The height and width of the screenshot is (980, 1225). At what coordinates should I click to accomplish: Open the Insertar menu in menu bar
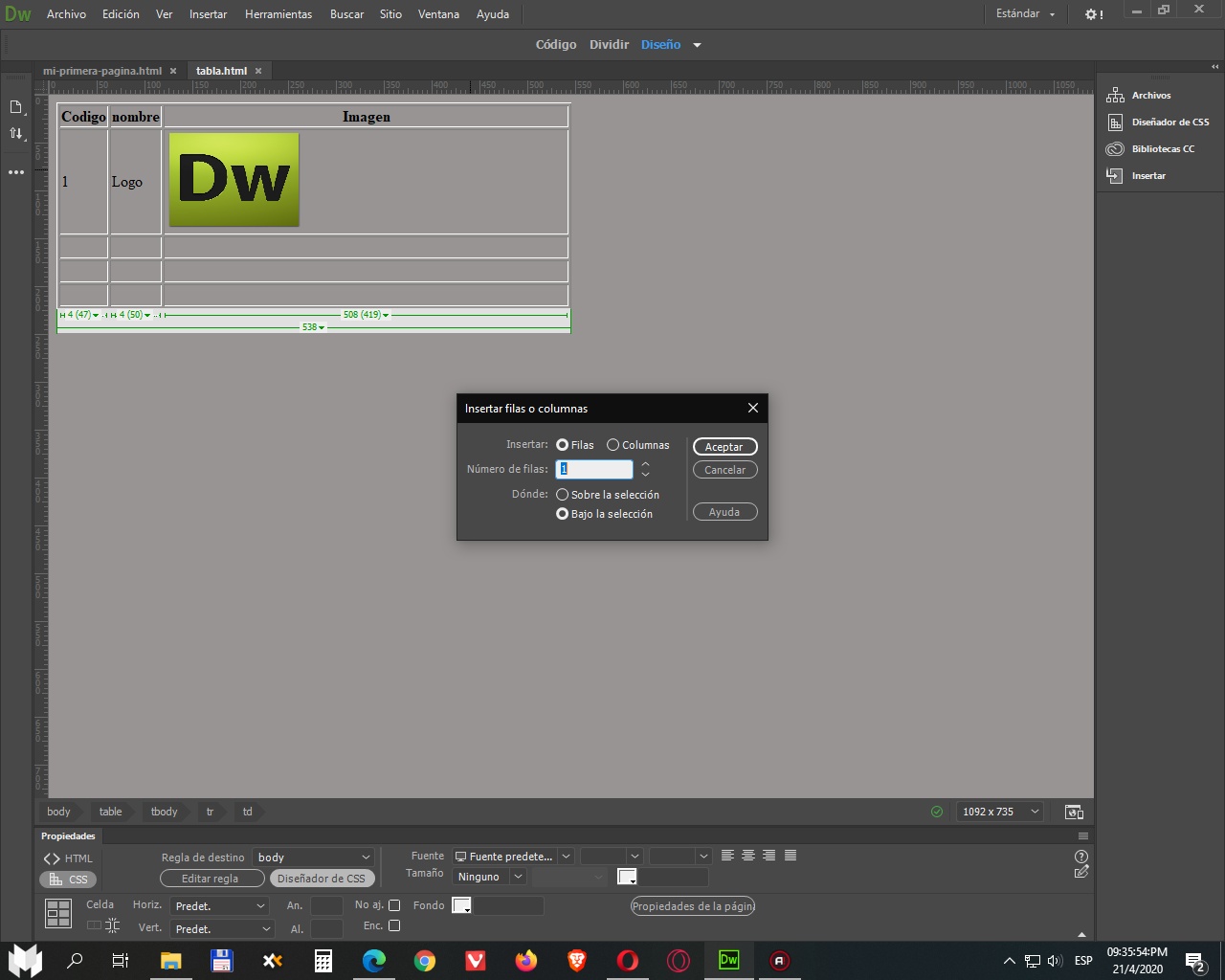click(x=208, y=14)
